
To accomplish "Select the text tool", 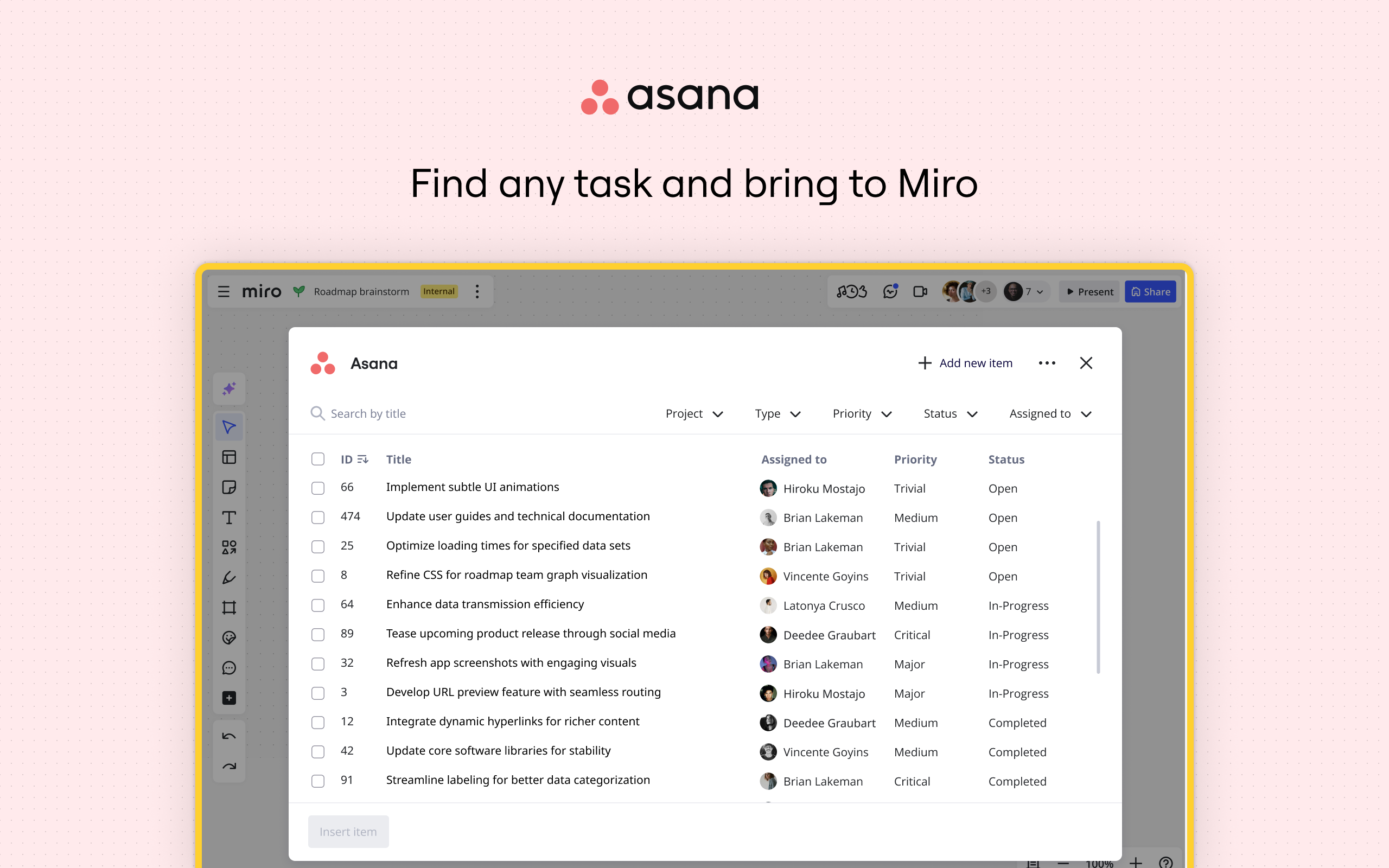I will pos(229,517).
